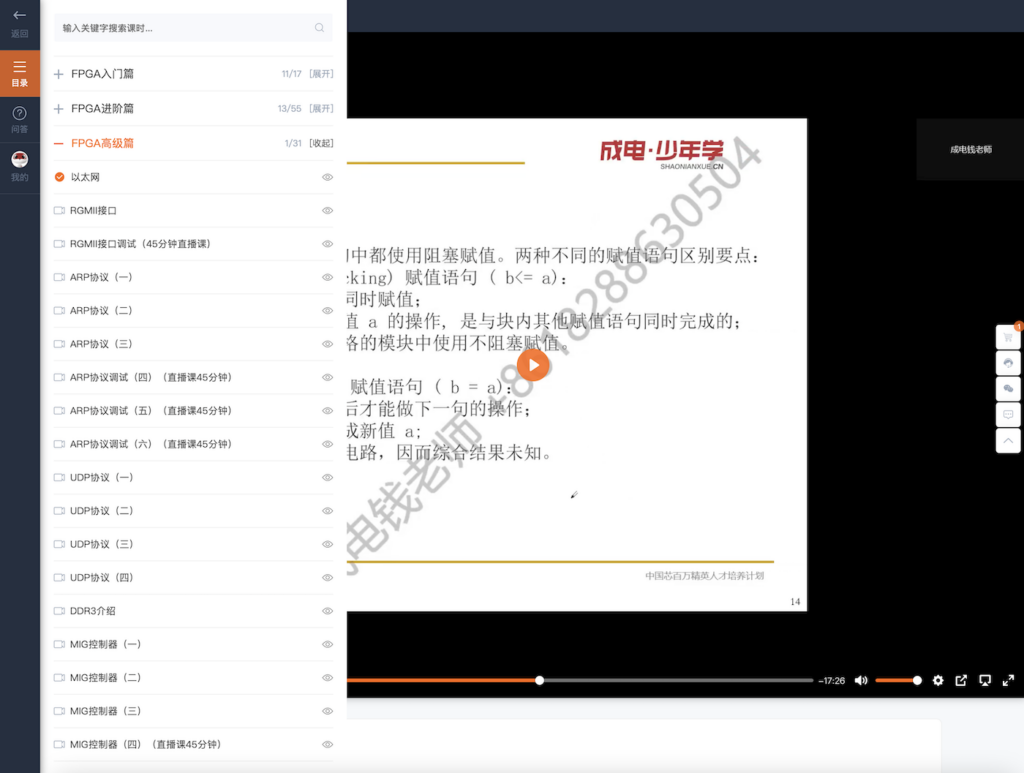The image size is (1024, 773).
Task: Click the orange play button on video
Action: 534,365
